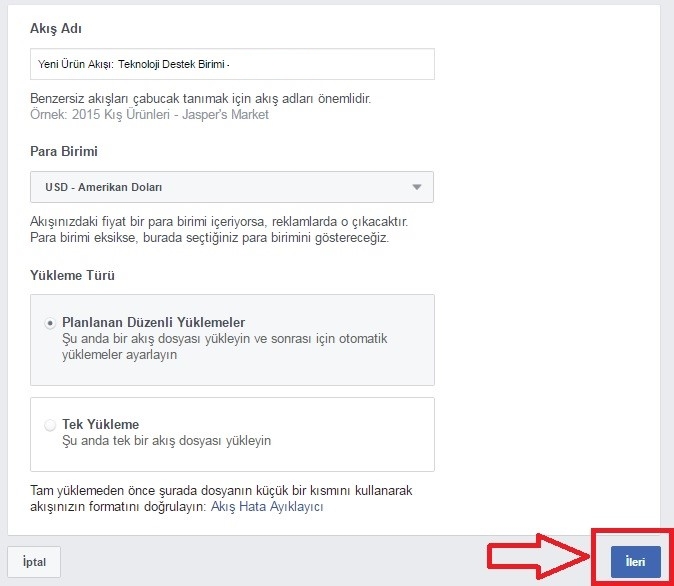
Task: Click the Akış Adı text input field
Action: tap(232, 64)
